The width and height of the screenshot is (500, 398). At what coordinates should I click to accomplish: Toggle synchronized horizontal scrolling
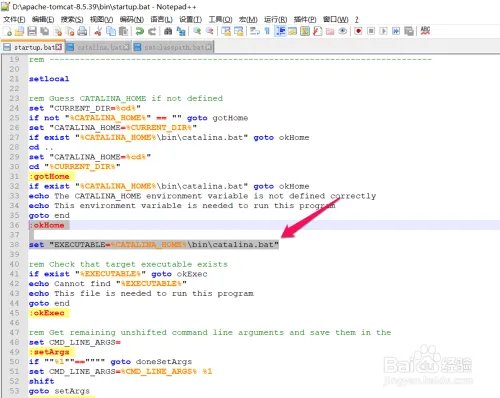tap(239, 31)
